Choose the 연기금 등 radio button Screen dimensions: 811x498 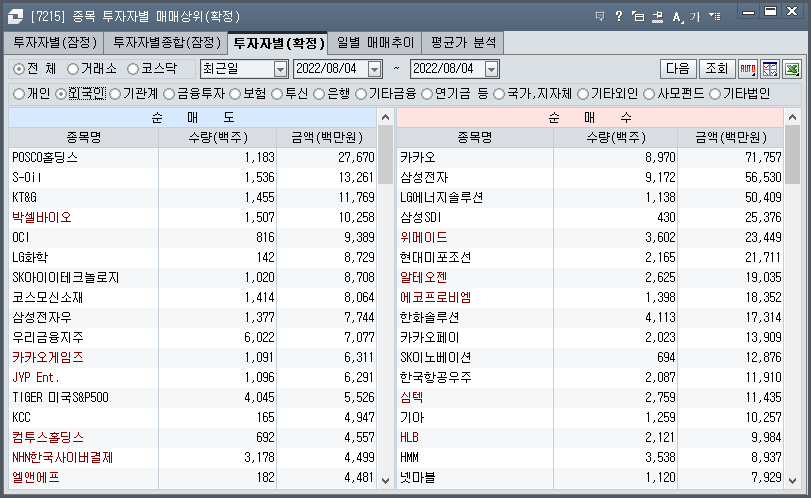[x=427, y=94]
